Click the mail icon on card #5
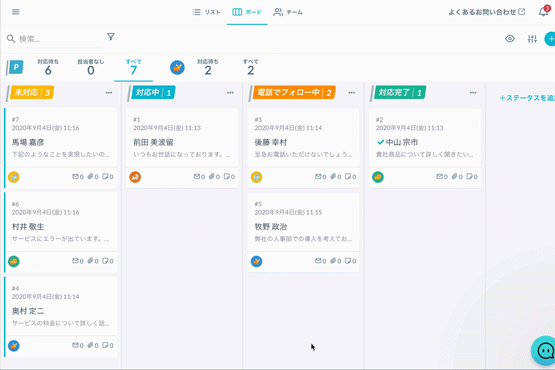 pyautogui.click(x=318, y=261)
